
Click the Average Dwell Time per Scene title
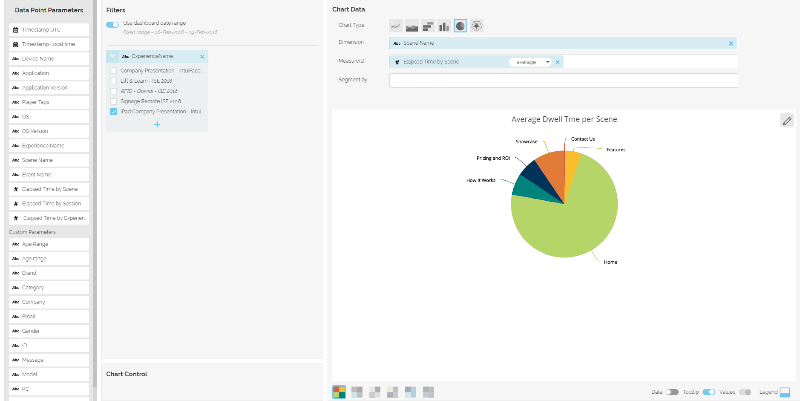(x=564, y=119)
